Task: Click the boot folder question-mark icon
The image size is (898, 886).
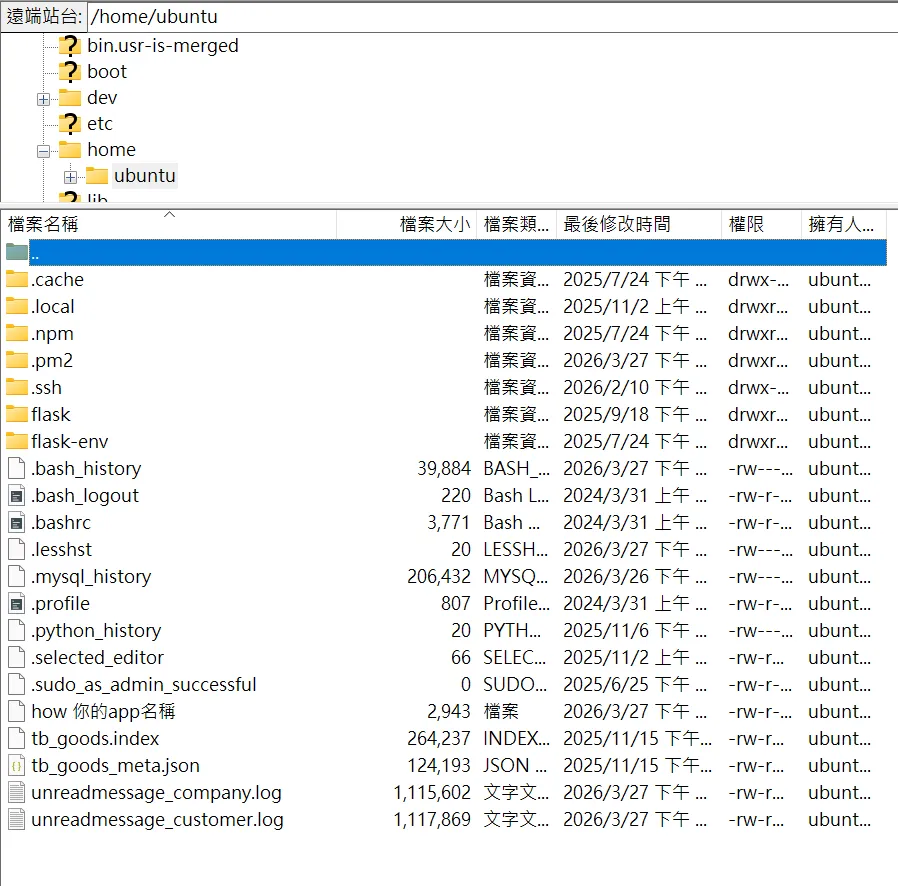Action: 69,72
